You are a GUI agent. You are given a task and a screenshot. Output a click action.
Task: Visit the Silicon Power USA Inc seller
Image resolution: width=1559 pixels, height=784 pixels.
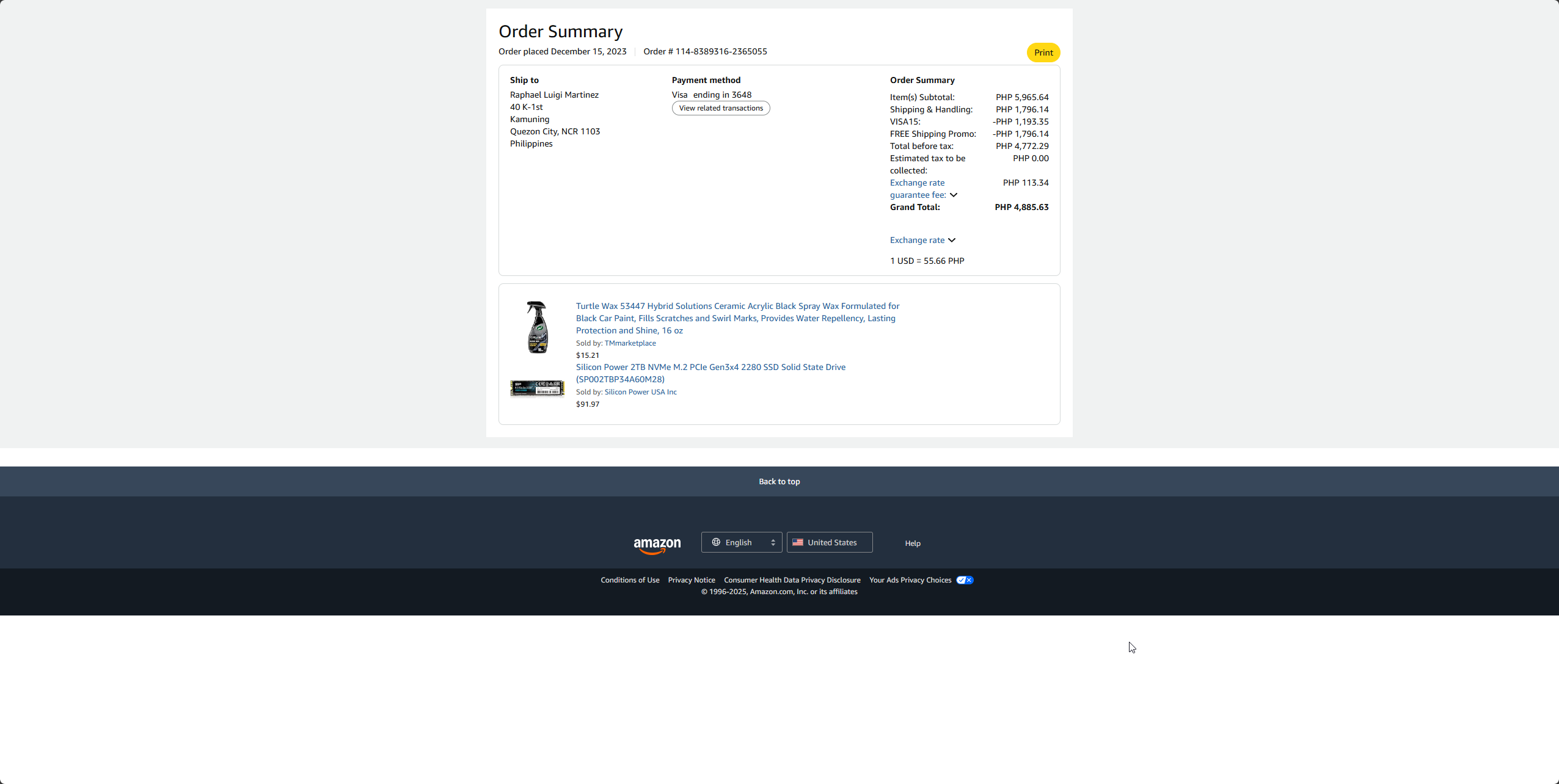(640, 392)
